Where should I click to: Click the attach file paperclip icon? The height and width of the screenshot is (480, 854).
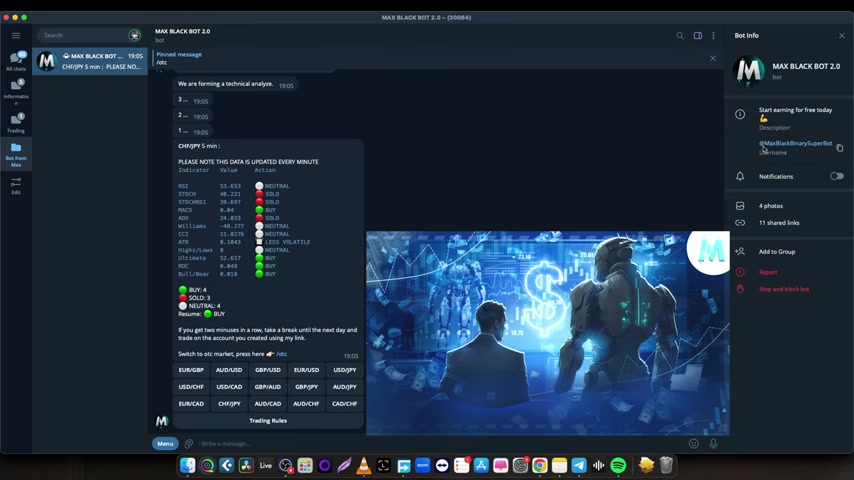click(188, 444)
